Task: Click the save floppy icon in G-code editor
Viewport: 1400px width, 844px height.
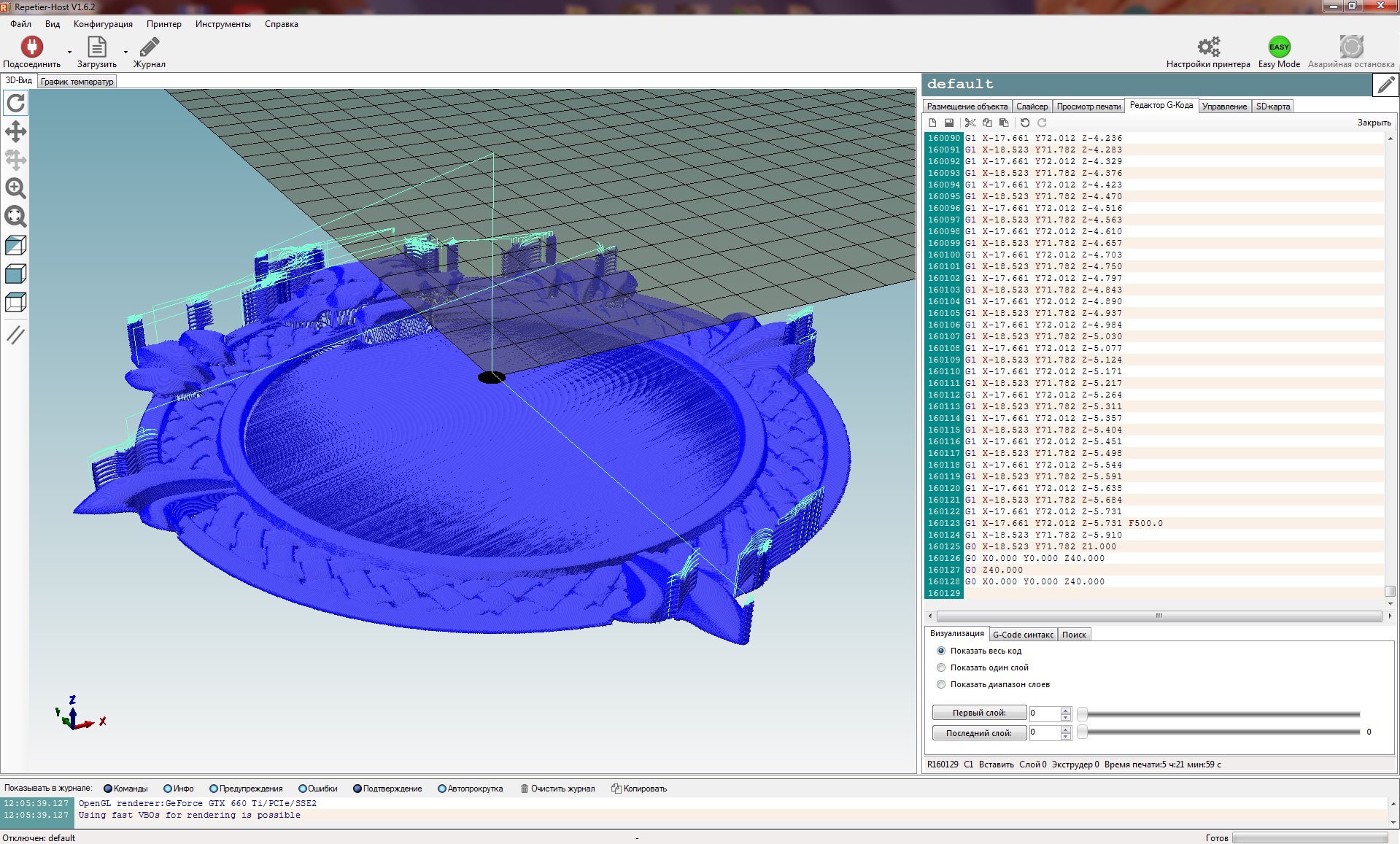Action: 949,123
